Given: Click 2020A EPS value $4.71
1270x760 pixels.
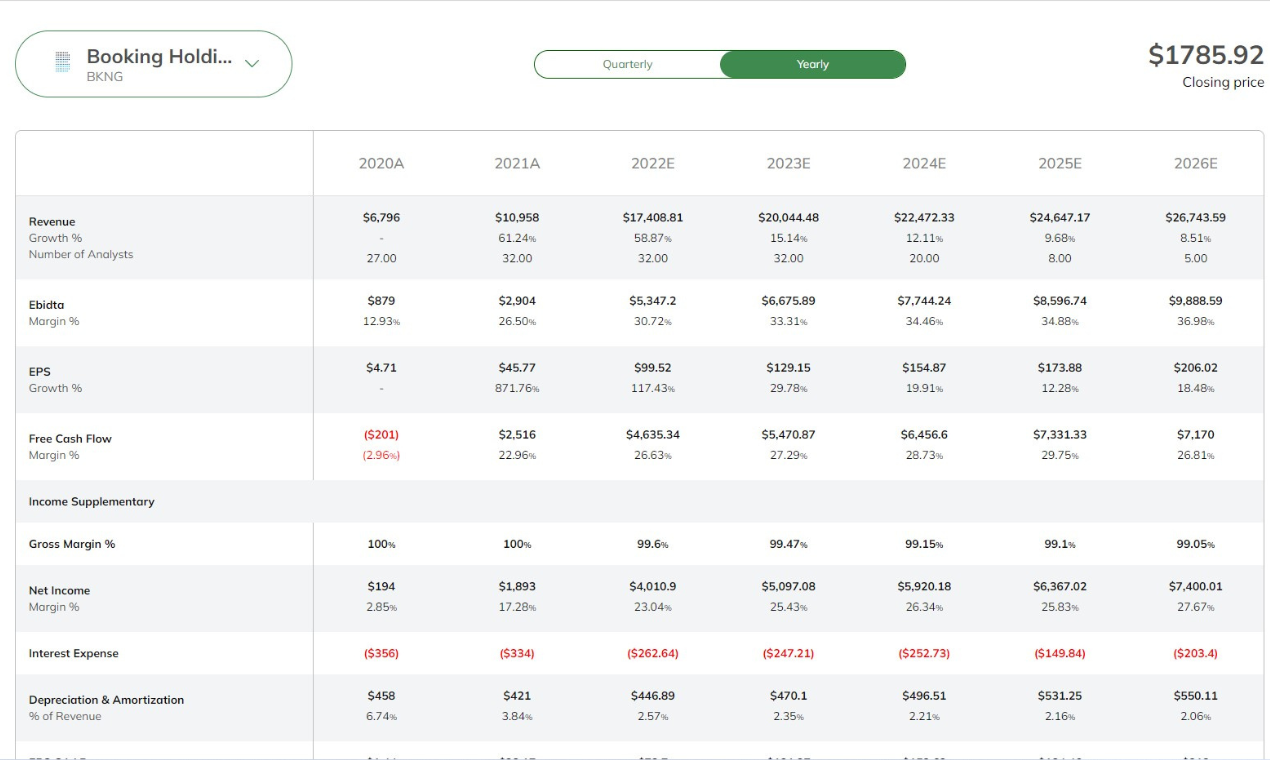Looking at the screenshot, I should (x=381, y=368).
